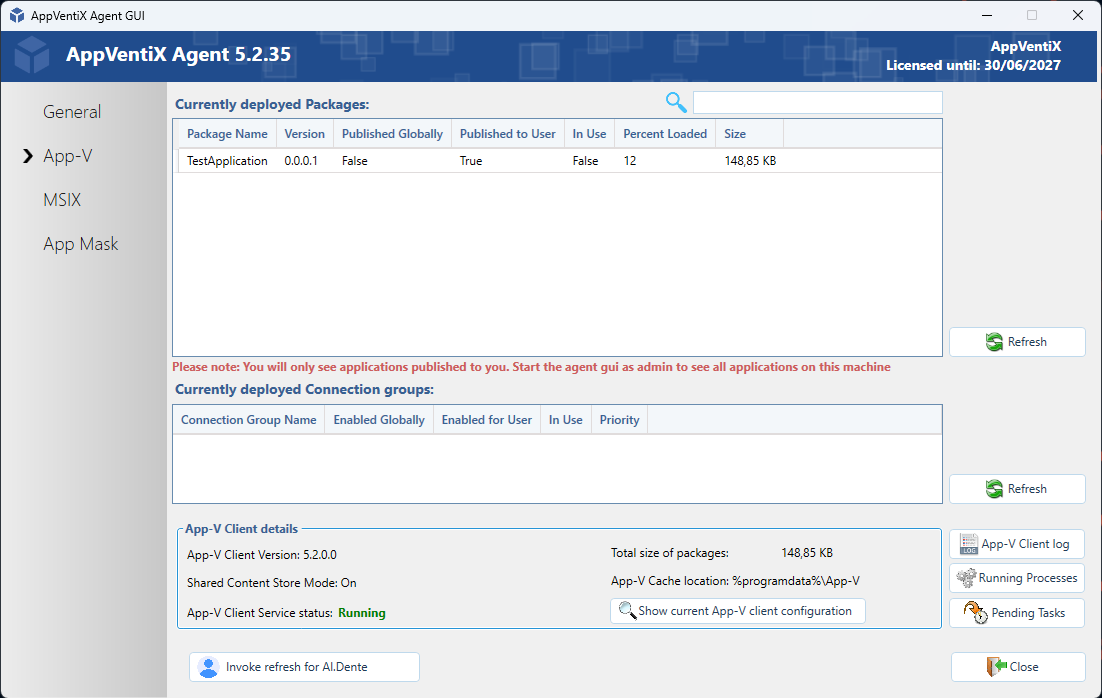The height and width of the screenshot is (698, 1102).
Task: Sort by Published to User column
Action: [x=507, y=134]
